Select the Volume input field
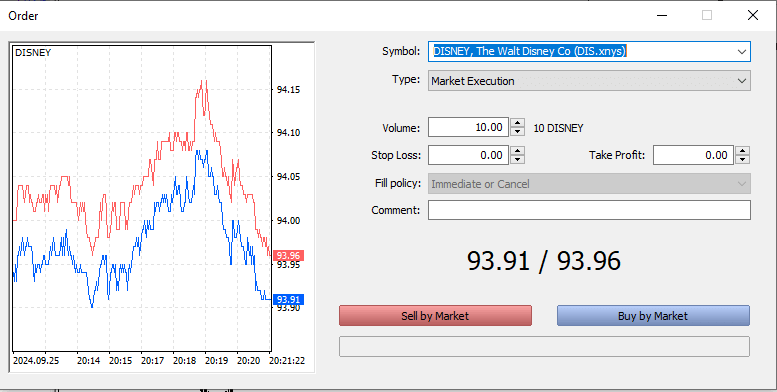The image size is (777, 392). click(468, 127)
